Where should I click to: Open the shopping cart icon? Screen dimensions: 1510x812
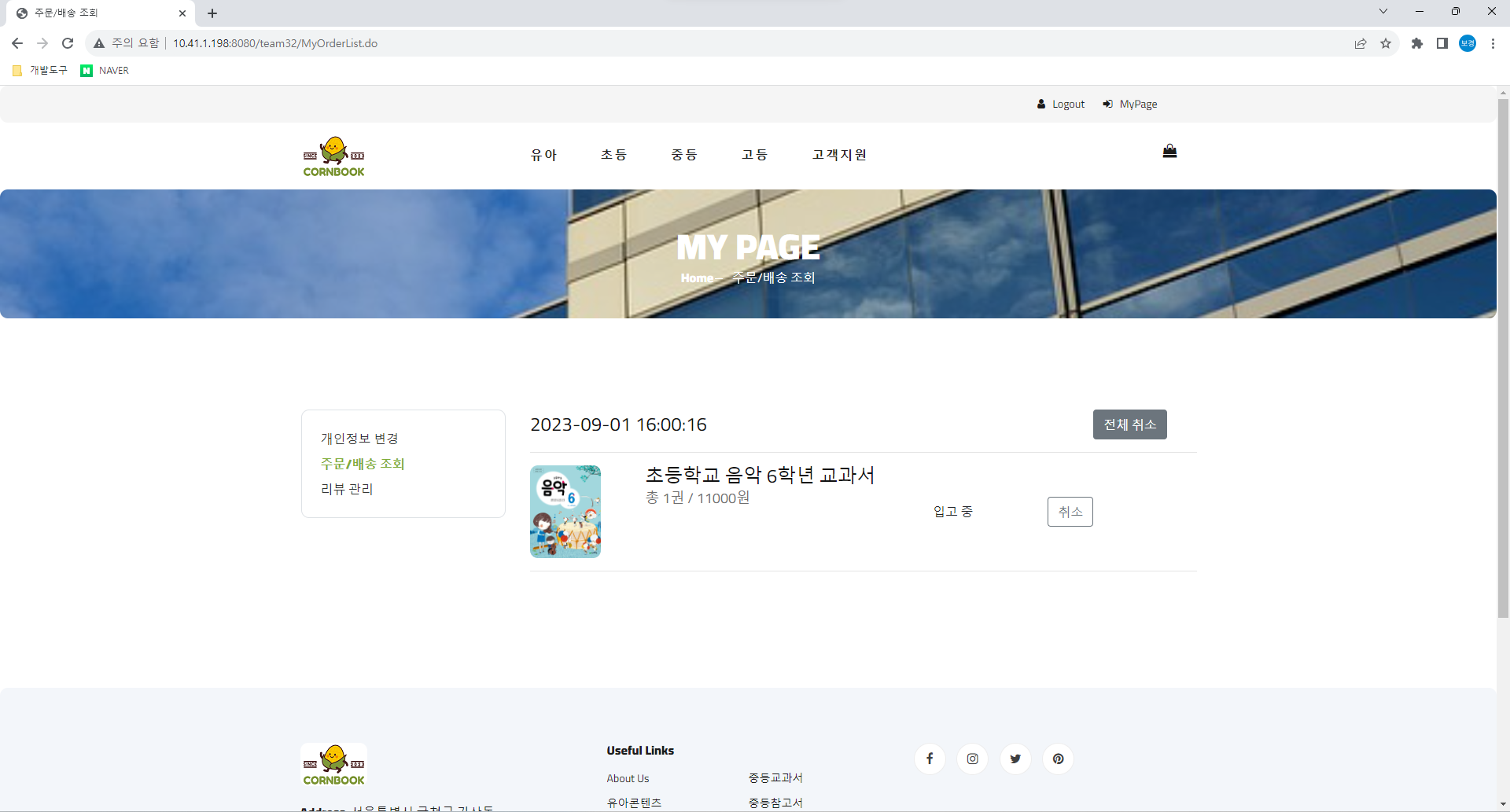[1169, 151]
